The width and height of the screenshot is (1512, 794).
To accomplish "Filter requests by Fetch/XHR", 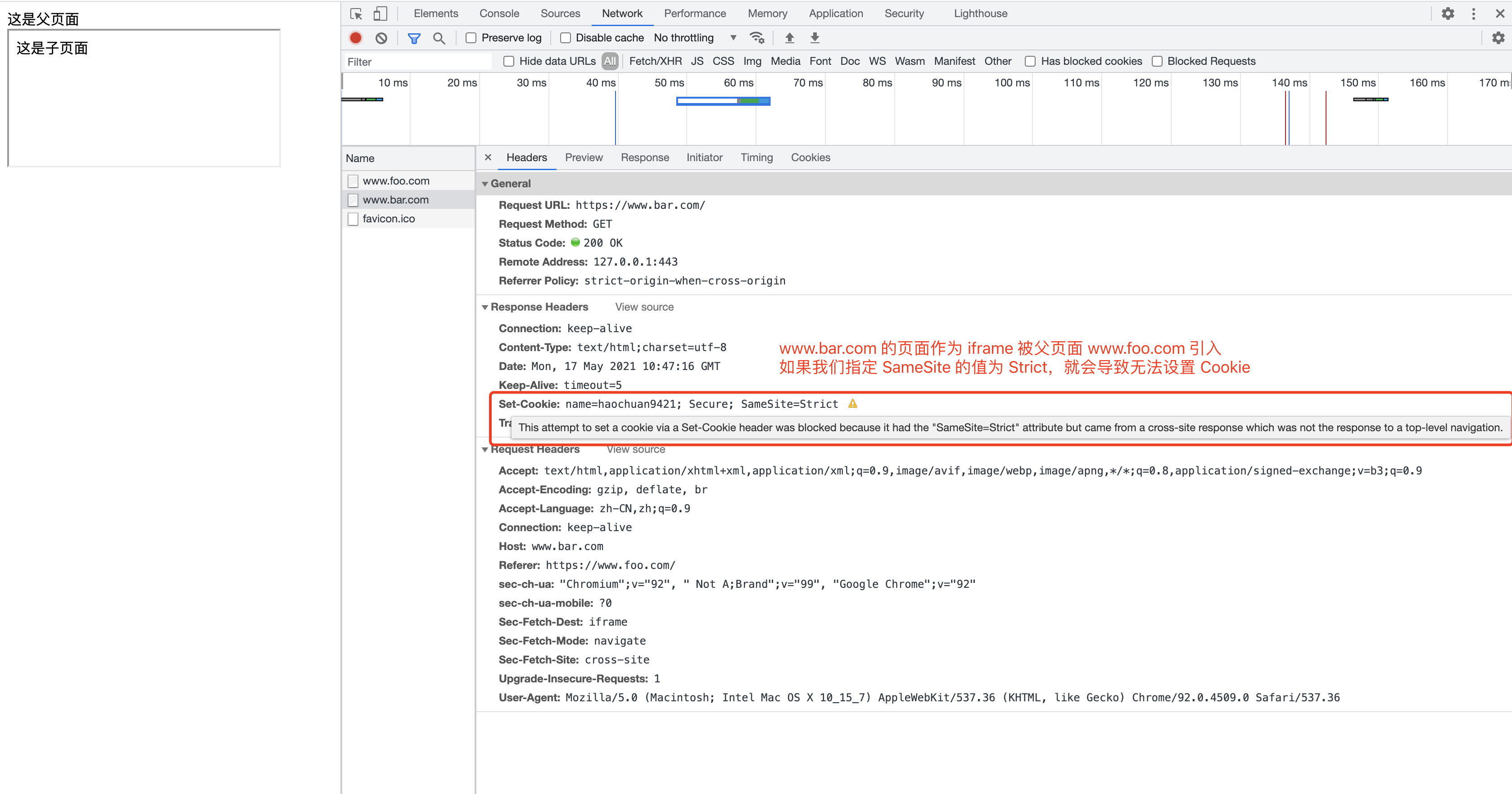I will click(655, 61).
